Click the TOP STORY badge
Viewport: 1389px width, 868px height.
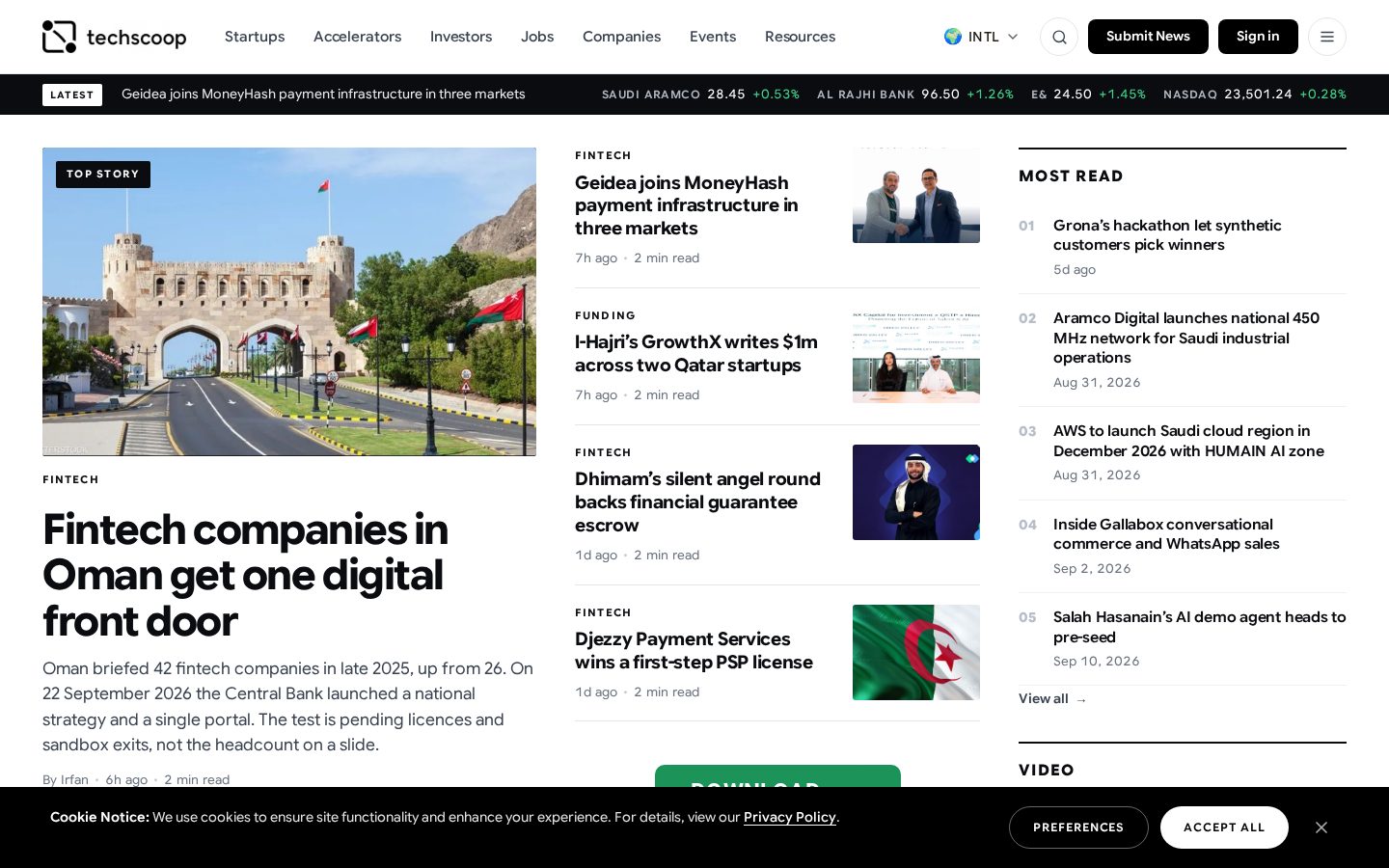[x=103, y=175]
